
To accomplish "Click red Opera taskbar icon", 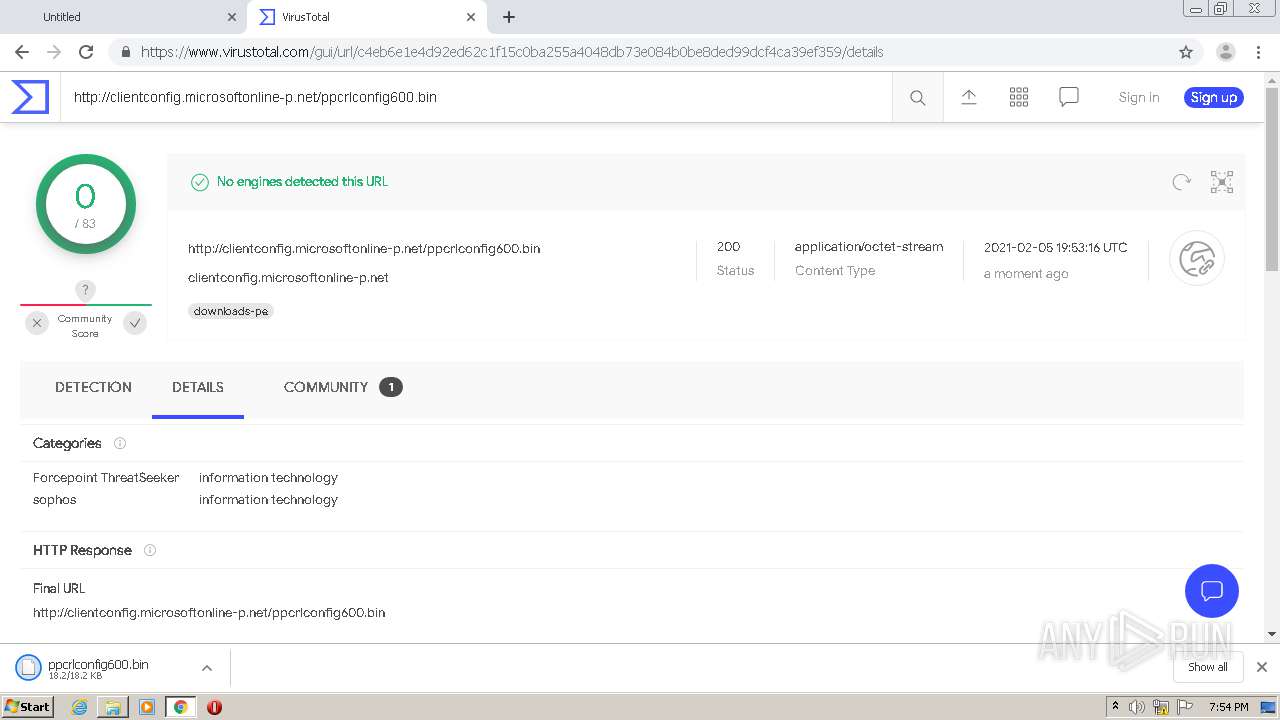I will [x=214, y=707].
